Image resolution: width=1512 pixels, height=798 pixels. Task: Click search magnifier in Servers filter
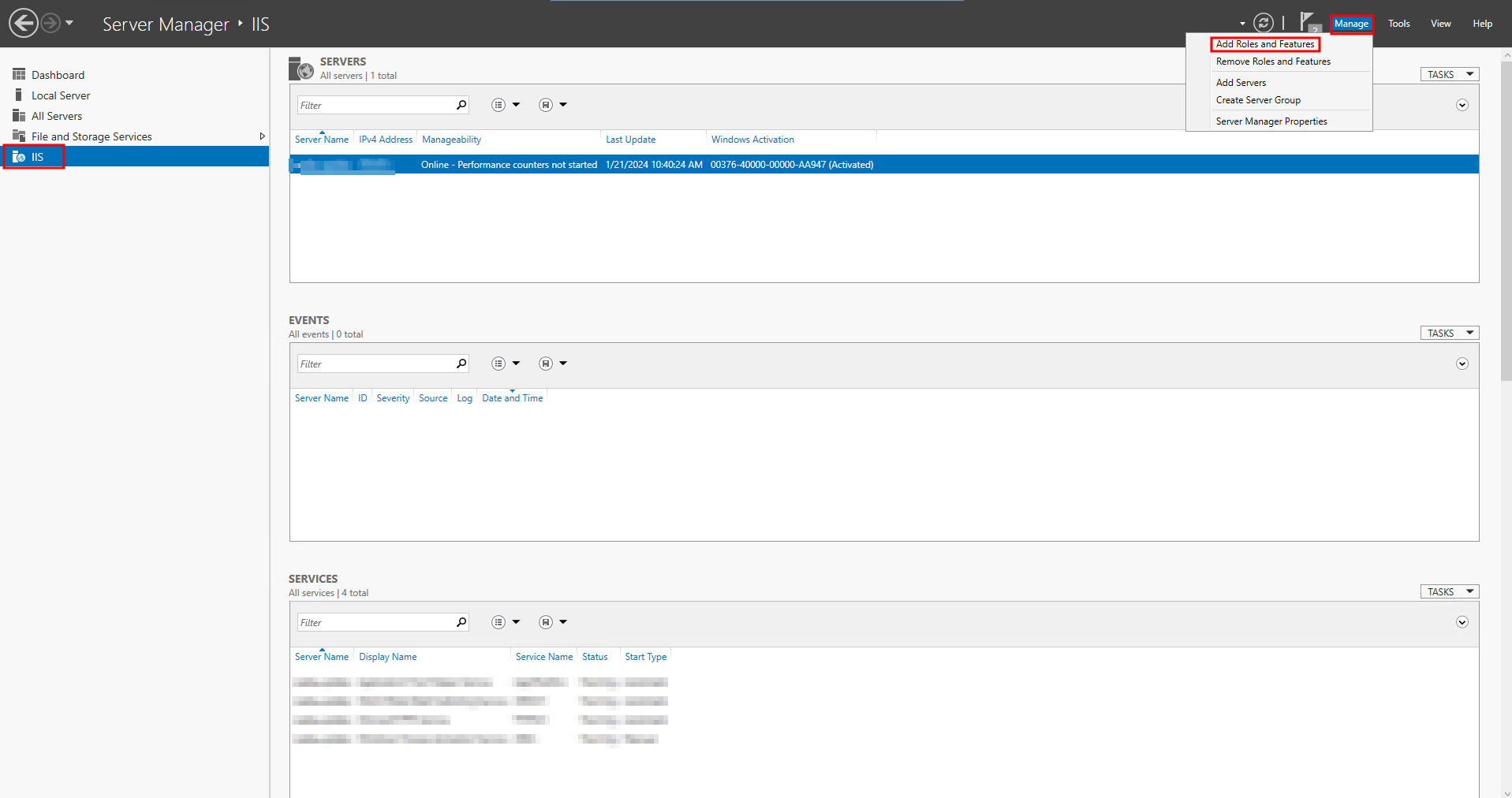click(461, 105)
